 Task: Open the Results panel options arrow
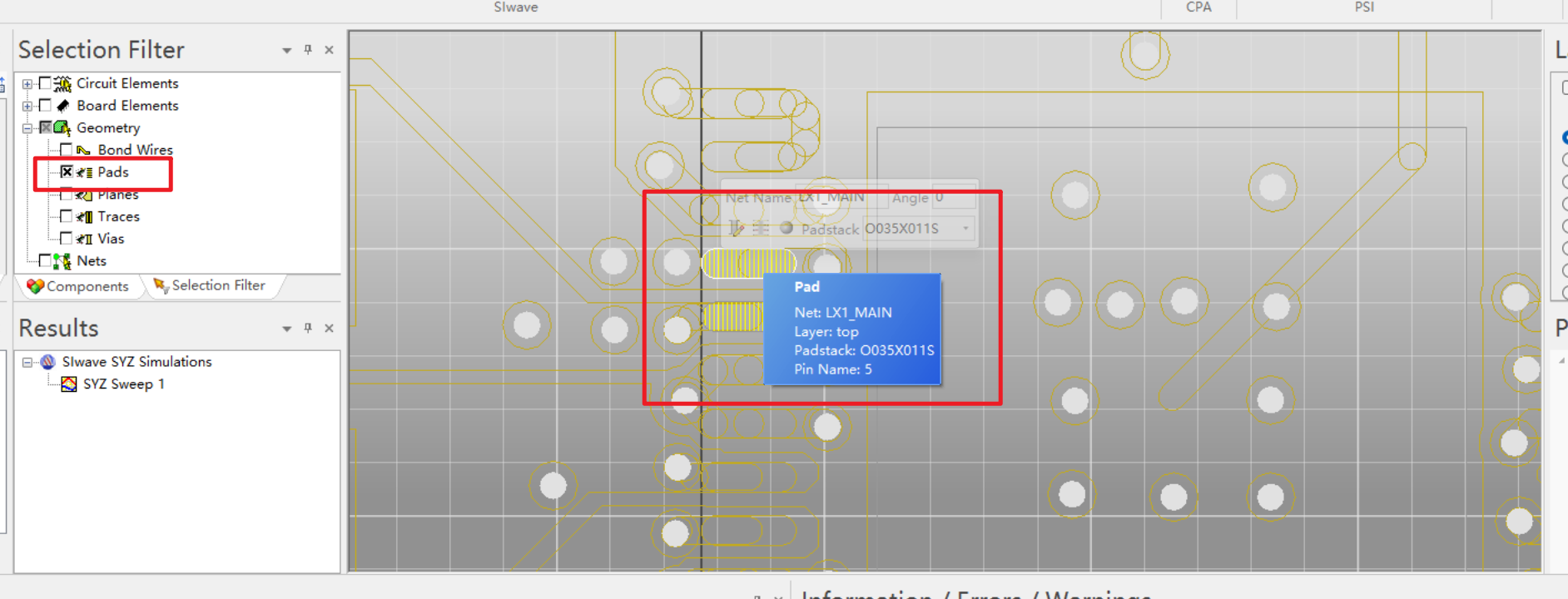tap(287, 329)
